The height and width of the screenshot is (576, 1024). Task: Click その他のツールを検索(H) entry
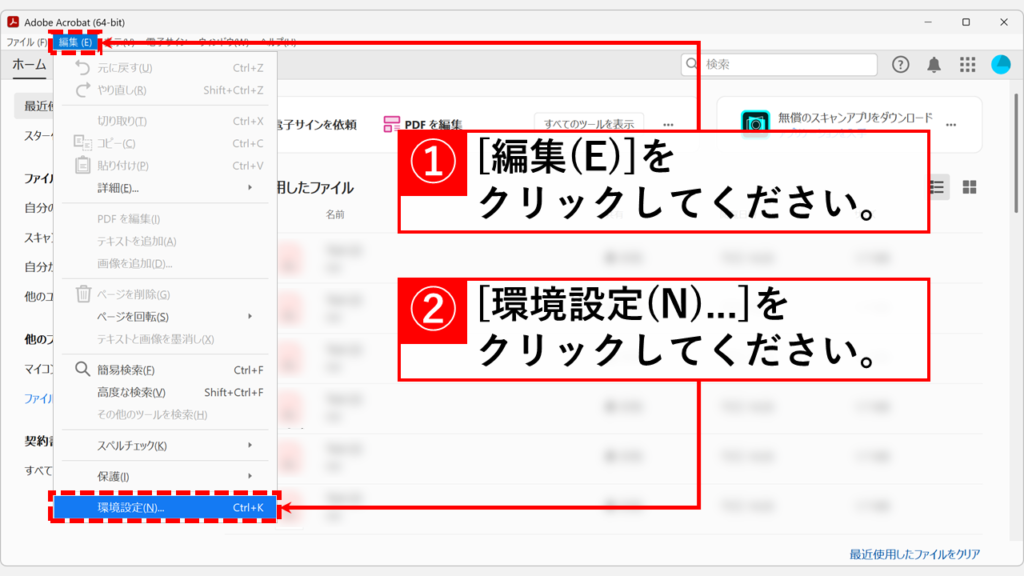(x=165, y=415)
